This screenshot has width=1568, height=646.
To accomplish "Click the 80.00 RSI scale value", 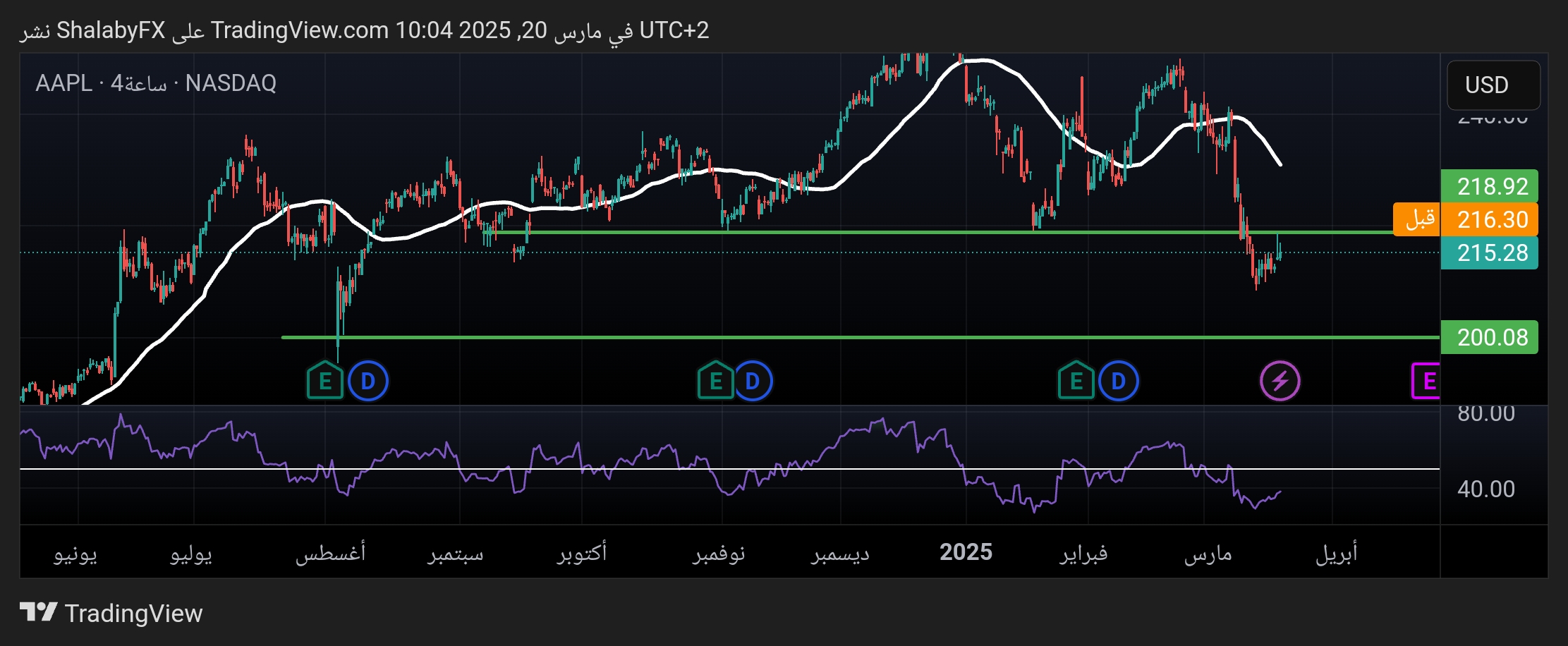I will (x=1486, y=413).
